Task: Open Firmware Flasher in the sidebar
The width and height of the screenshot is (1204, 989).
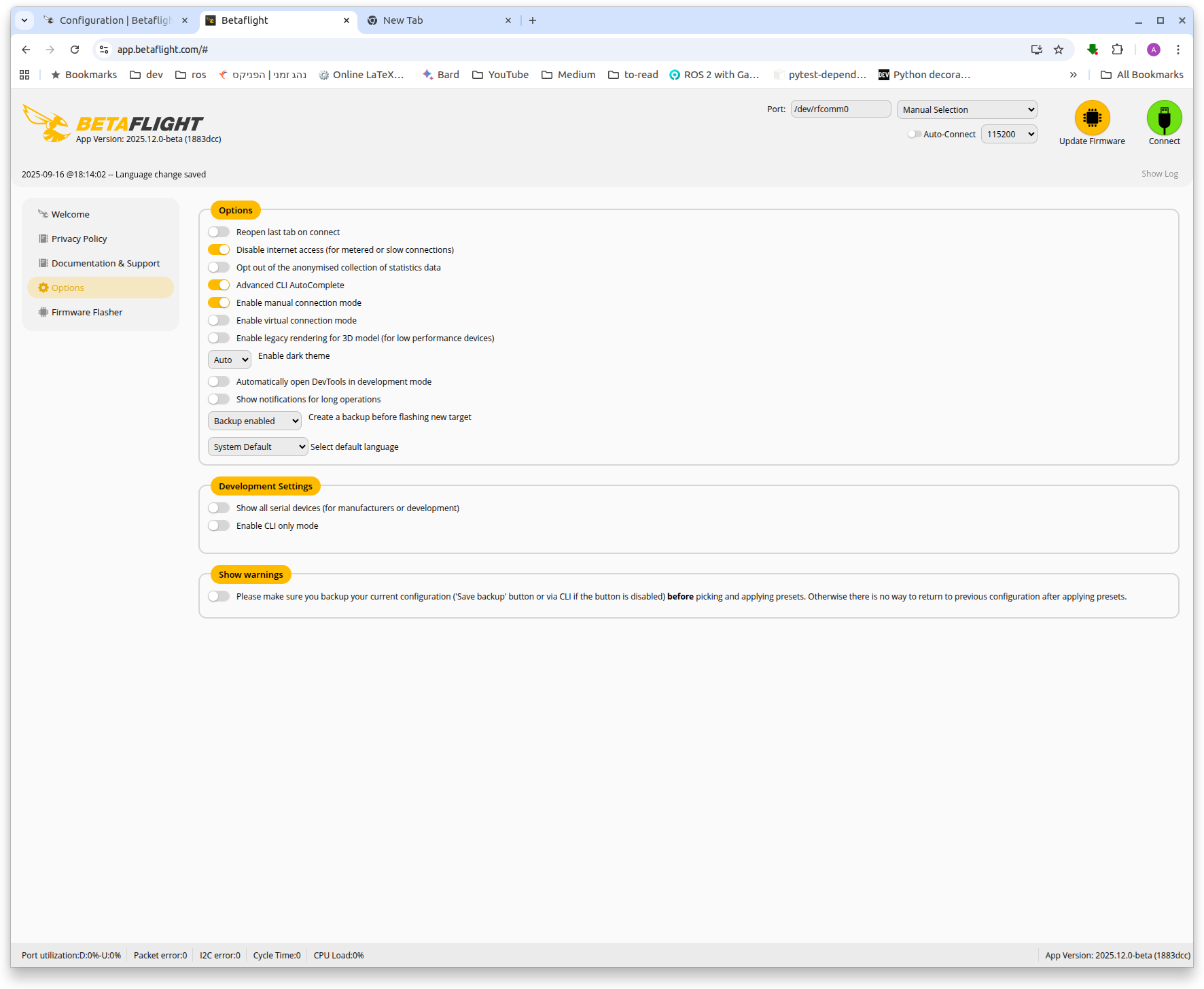Action: pyautogui.click(x=87, y=313)
